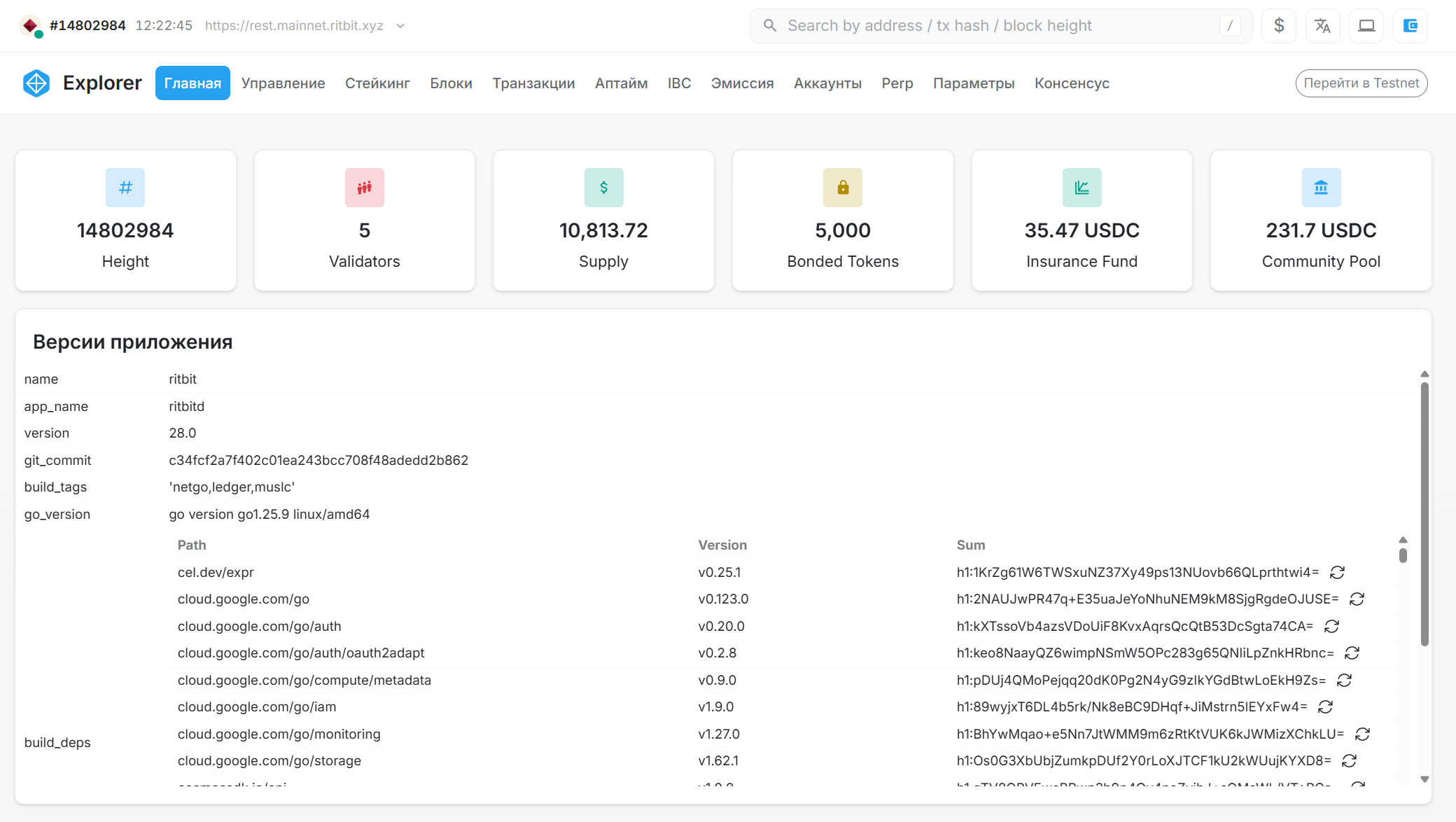Click the Explorer hexagon logo

(x=36, y=83)
